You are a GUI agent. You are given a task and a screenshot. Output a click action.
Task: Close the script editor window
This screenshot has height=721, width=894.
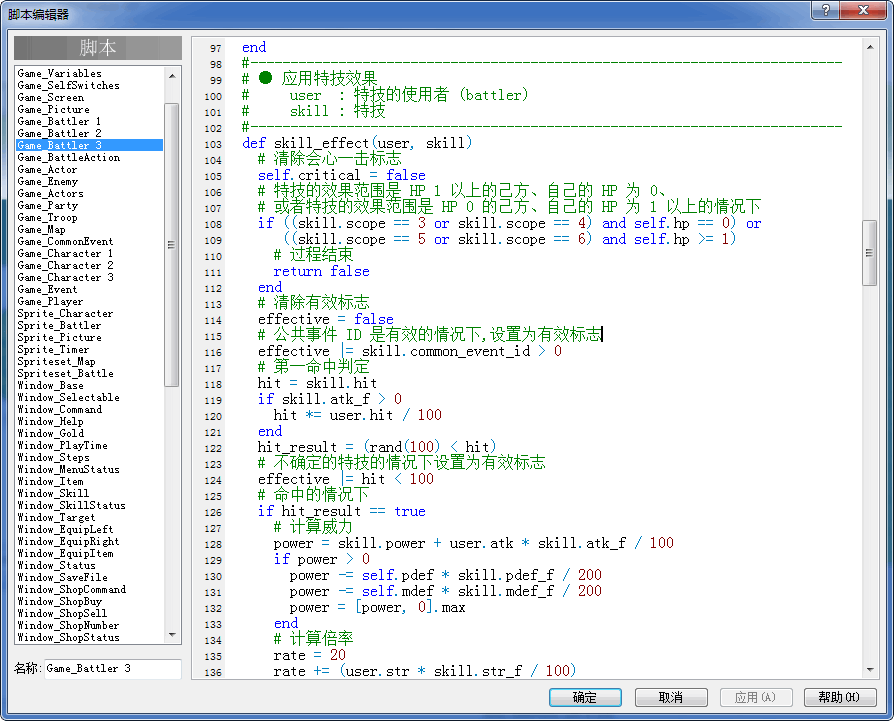click(863, 10)
